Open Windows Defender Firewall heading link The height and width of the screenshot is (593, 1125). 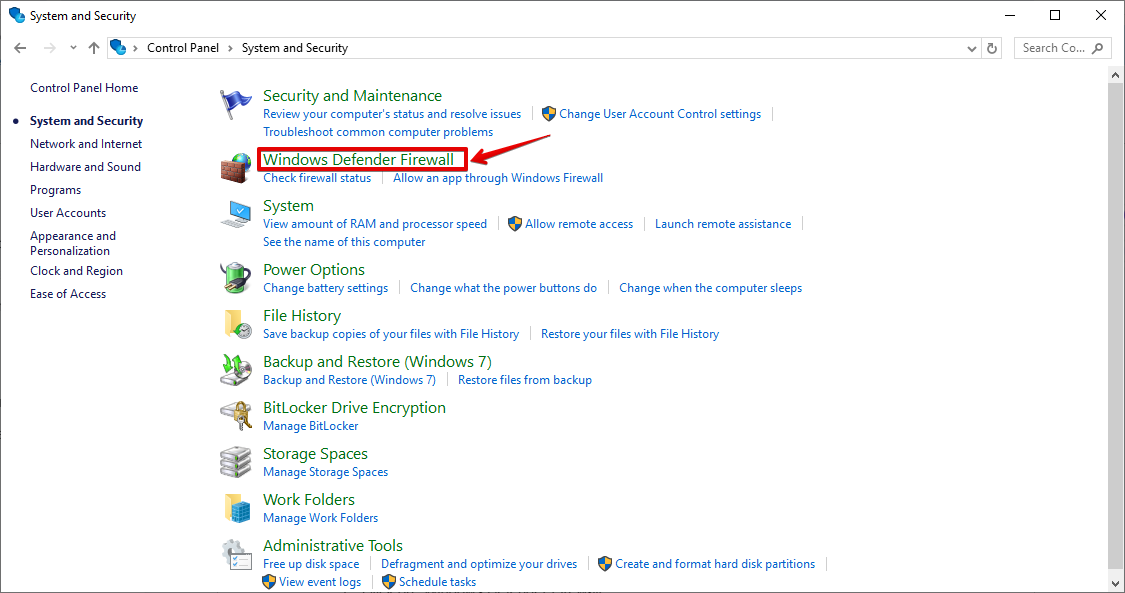[x=358, y=160]
